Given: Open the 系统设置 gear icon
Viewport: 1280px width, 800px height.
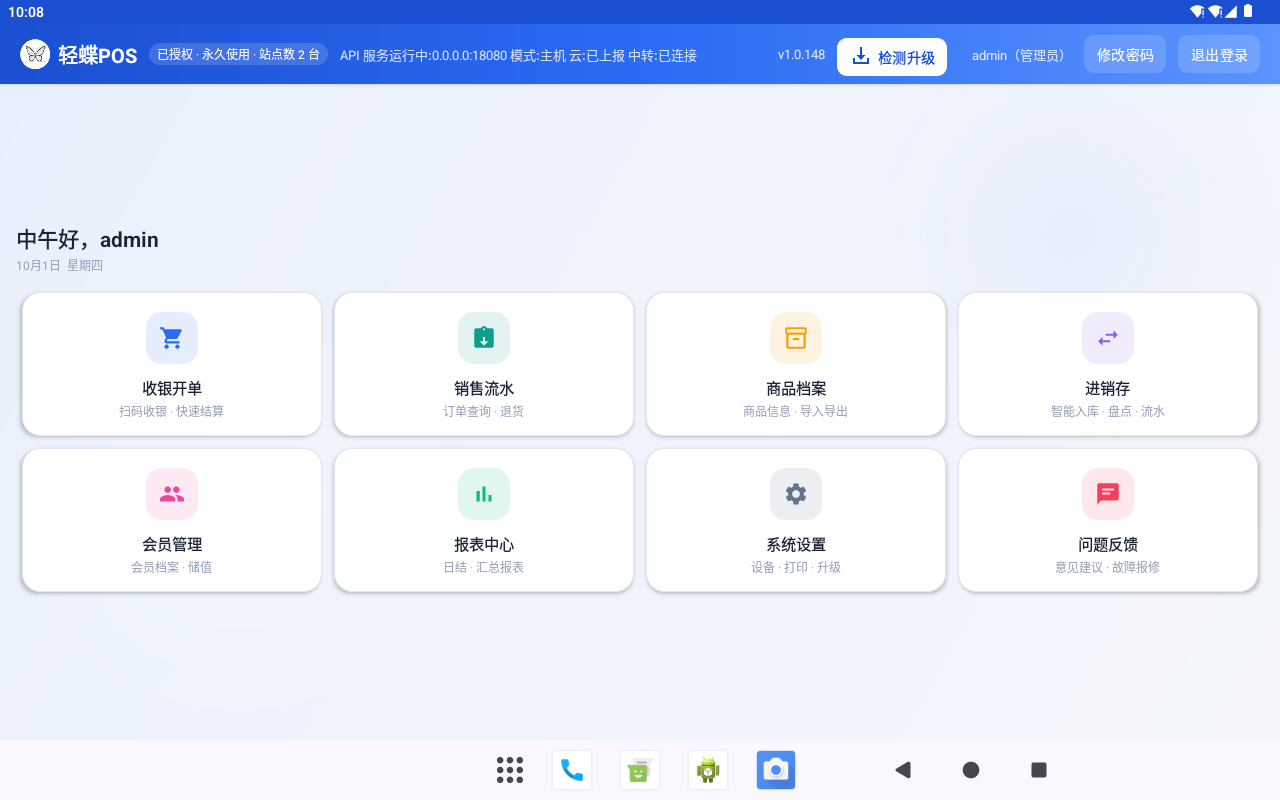Looking at the screenshot, I should click(x=796, y=494).
